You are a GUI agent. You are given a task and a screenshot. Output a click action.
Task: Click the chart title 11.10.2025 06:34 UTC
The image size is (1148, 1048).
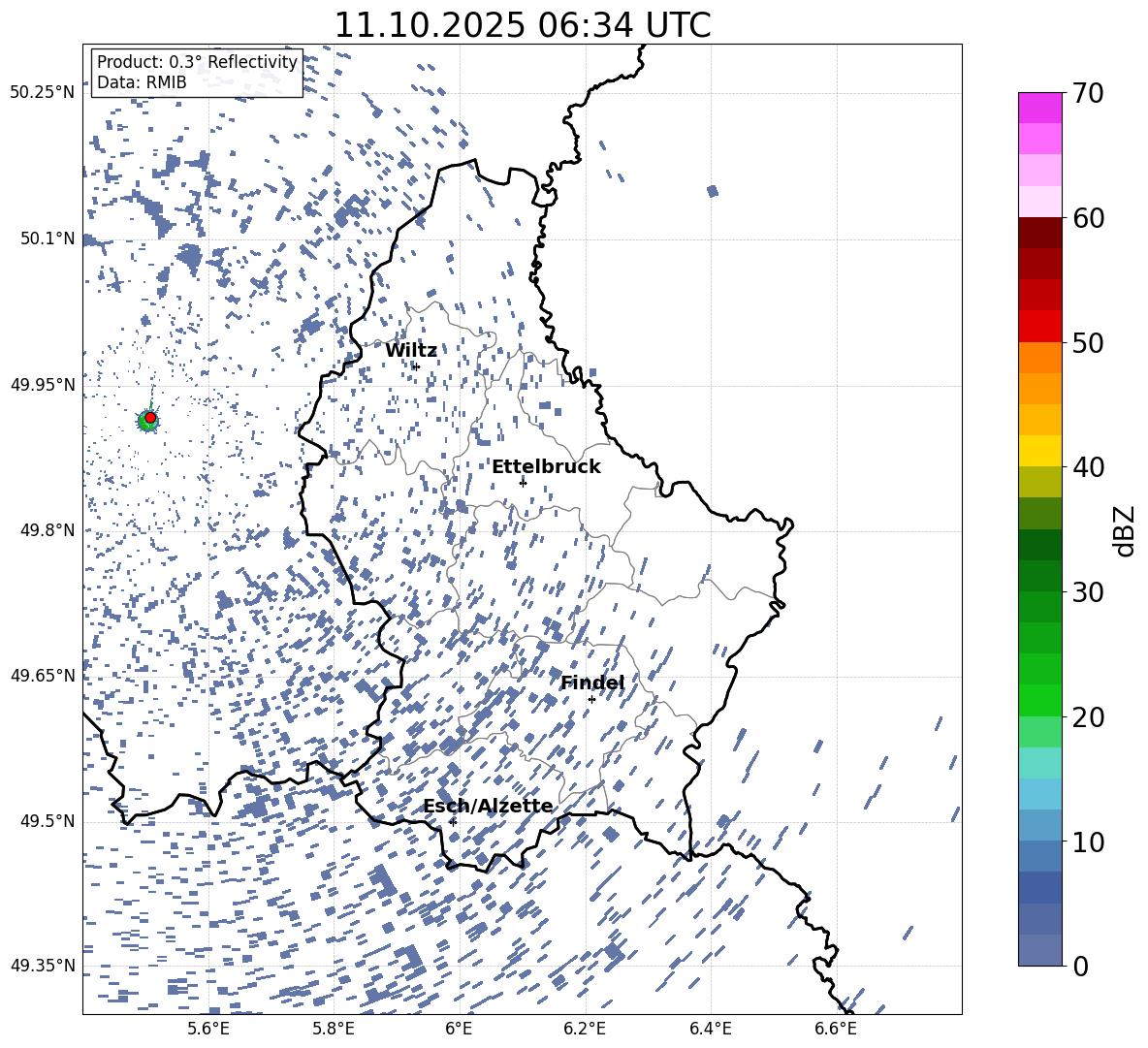pos(522,25)
